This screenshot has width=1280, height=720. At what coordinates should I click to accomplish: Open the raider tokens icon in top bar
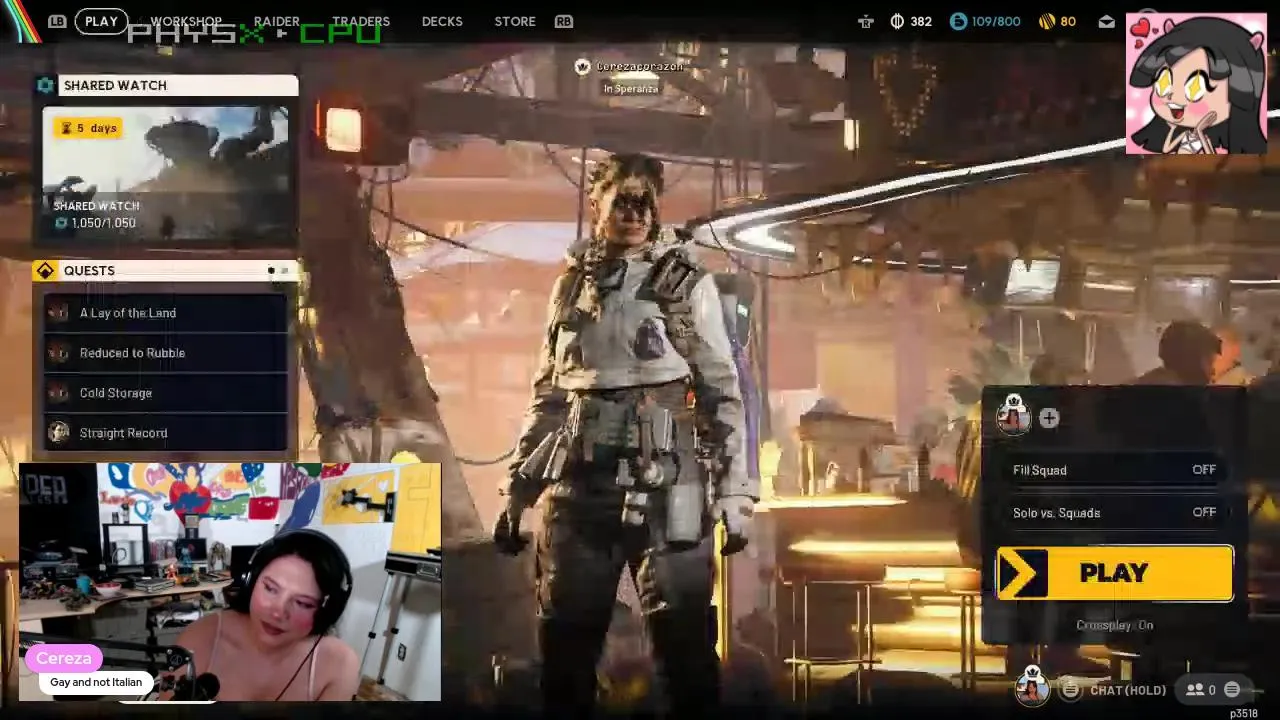click(x=866, y=21)
